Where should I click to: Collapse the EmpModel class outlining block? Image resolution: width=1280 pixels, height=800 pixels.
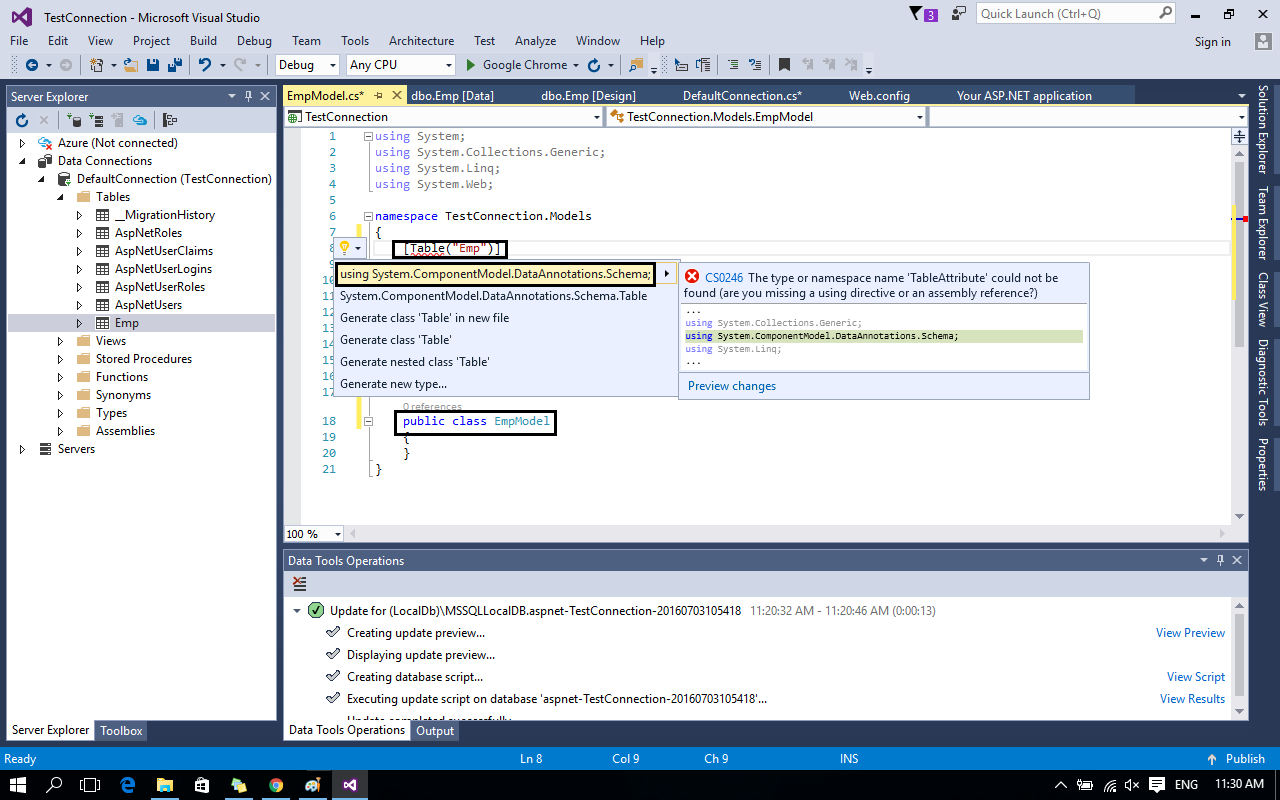368,422
